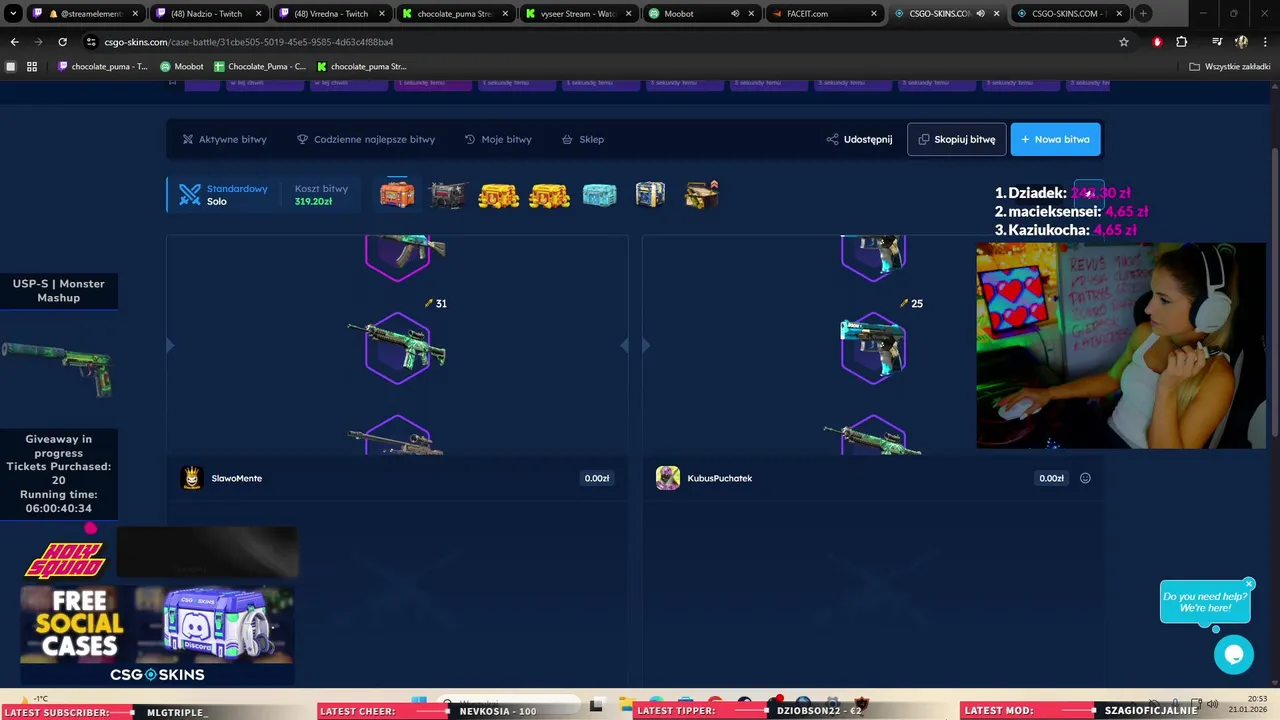The width and height of the screenshot is (1280, 720).
Task: Open the Aktywne bitwy section
Action: tap(224, 139)
